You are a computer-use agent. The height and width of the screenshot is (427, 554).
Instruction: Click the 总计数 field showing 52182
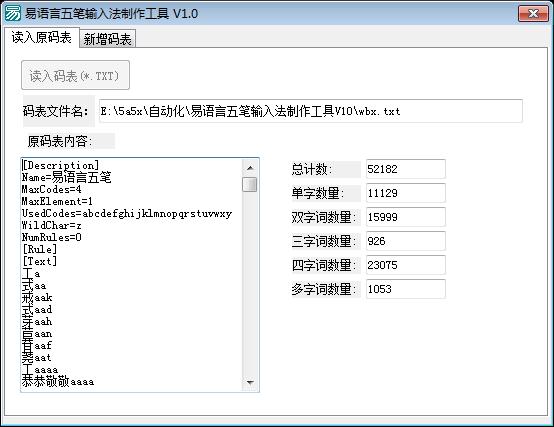point(406,169)
